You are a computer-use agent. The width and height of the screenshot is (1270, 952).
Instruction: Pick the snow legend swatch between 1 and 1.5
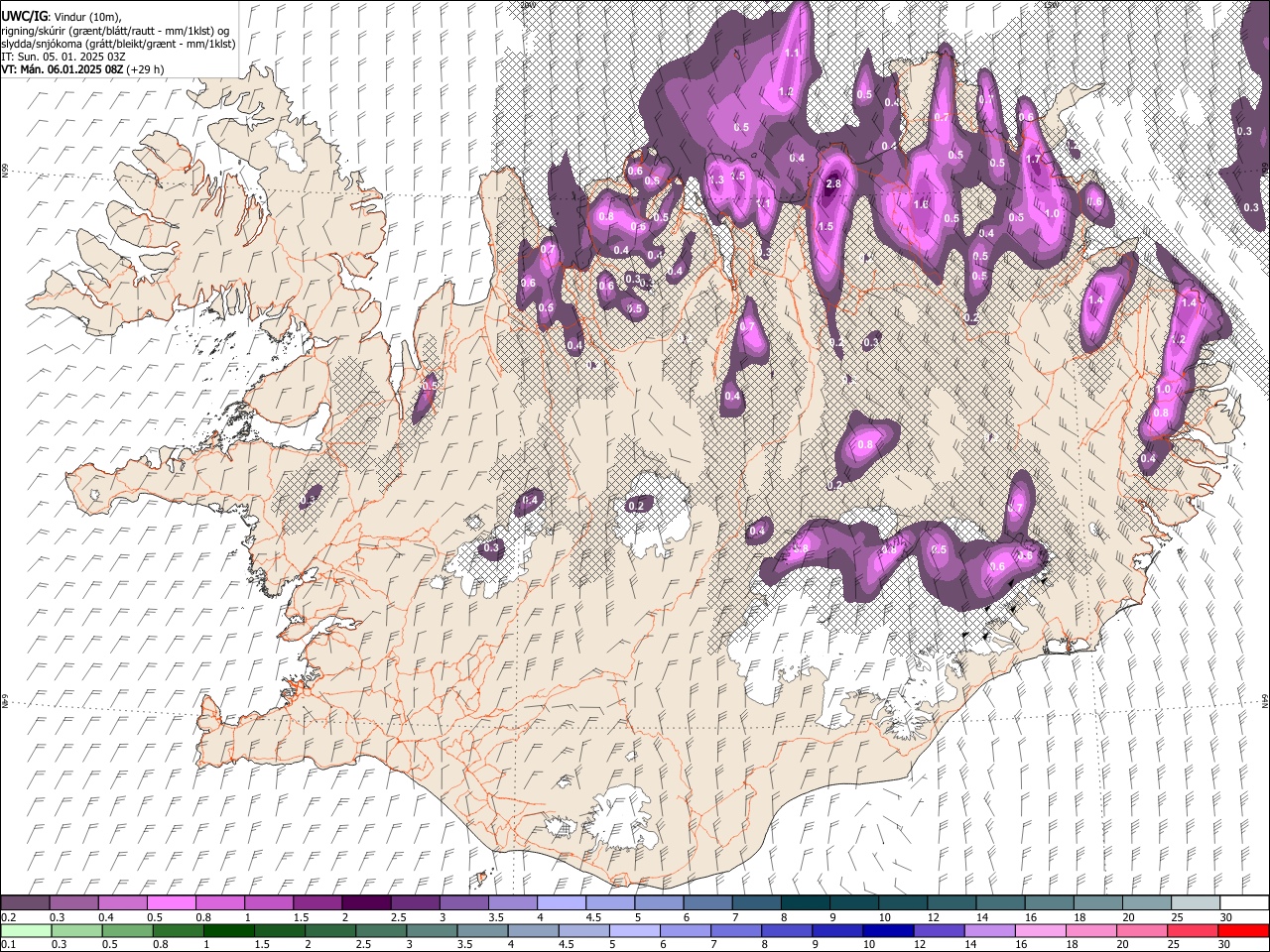pos(268,903)
